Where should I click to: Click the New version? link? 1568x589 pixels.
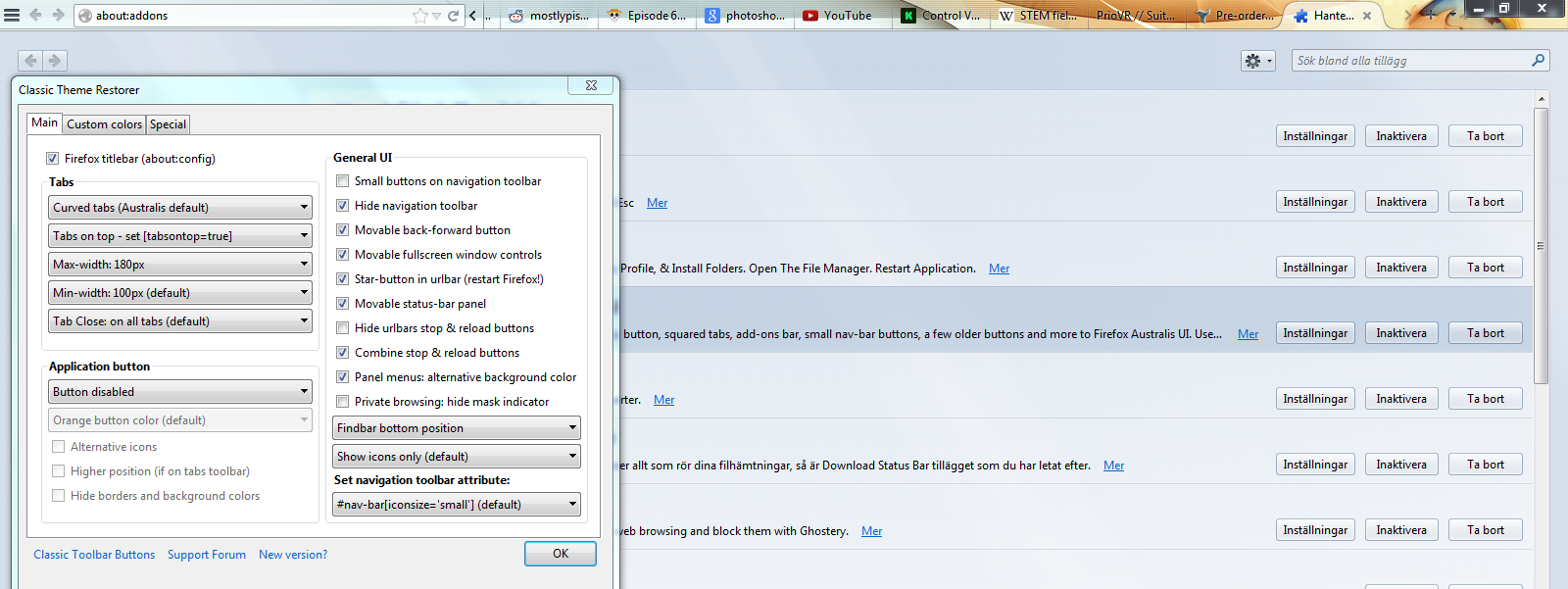tap(293, 555)
